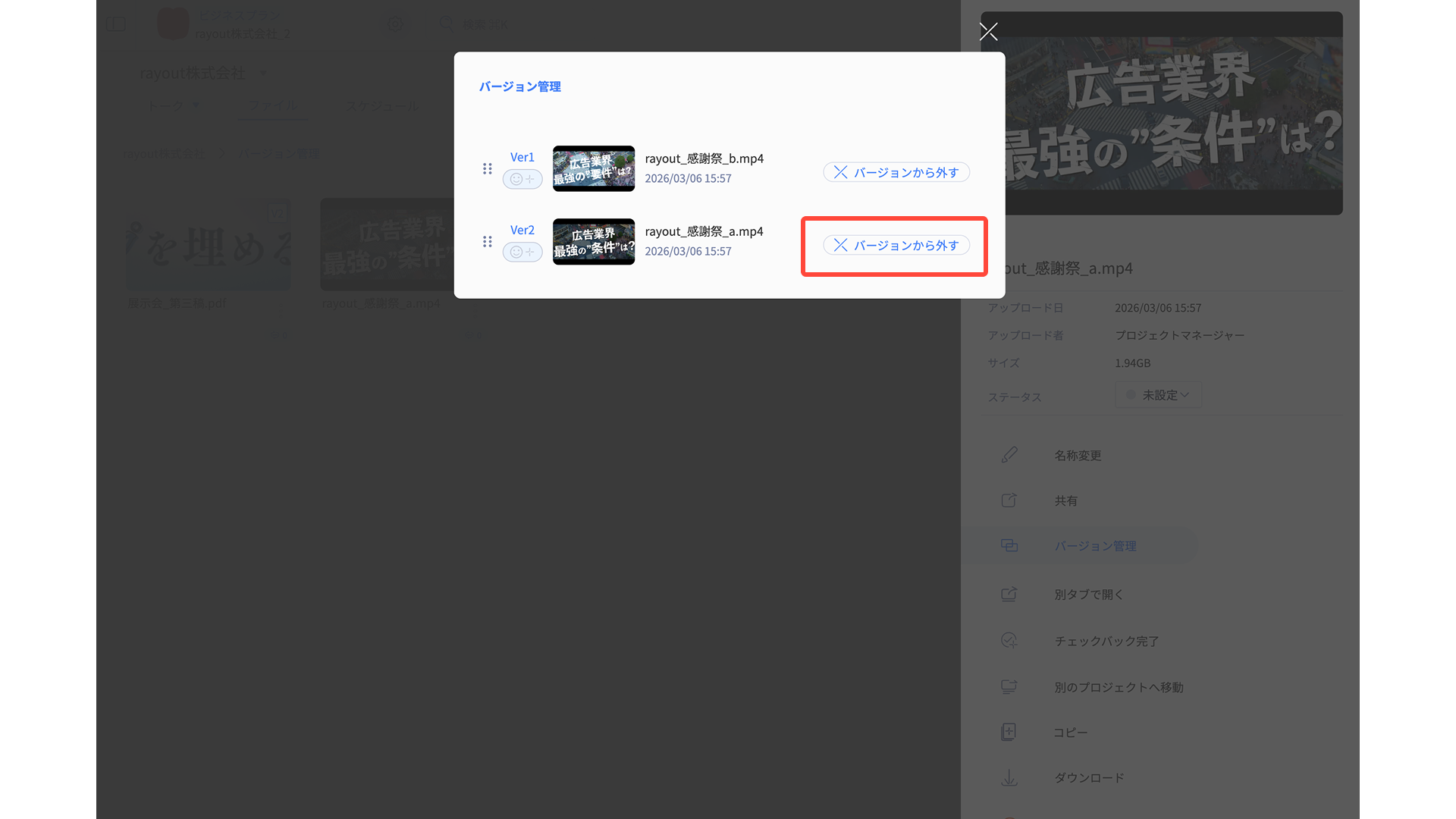Expand the rayout株式会社 project dropdown arrow
The height and width of the screenshot is (819, 1456).
pyautogui.click(x=263, y=74)
